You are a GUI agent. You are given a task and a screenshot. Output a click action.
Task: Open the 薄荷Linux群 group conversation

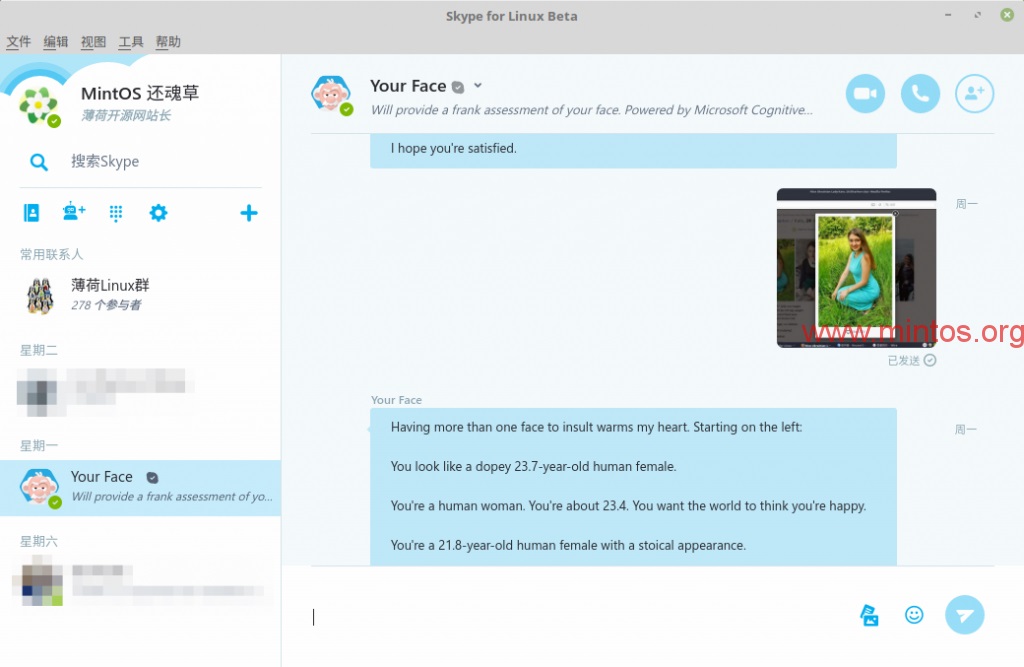(140, 295)
